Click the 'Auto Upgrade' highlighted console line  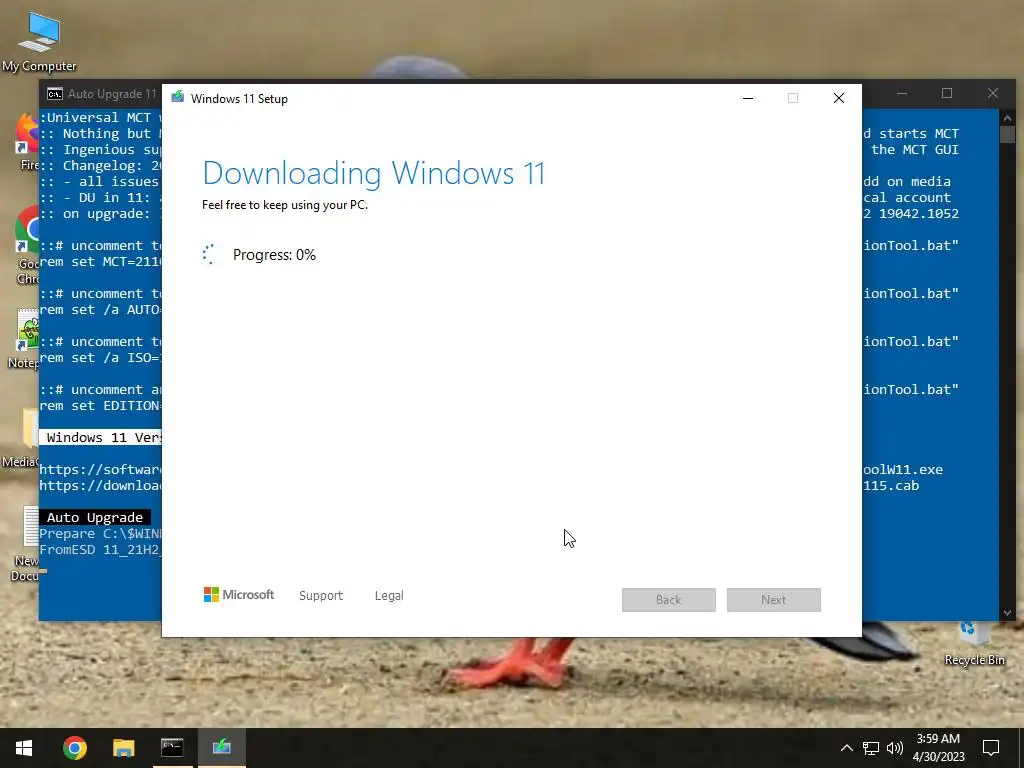95,517
